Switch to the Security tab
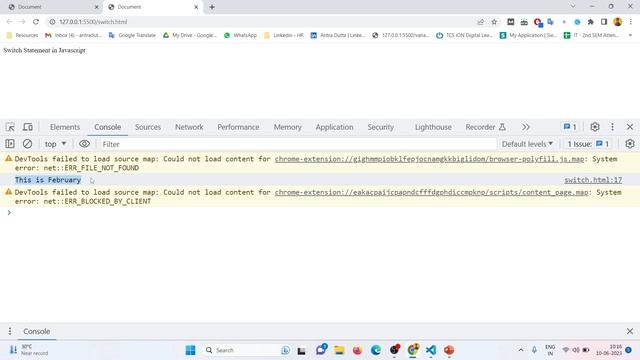 [x=380, y=127]
